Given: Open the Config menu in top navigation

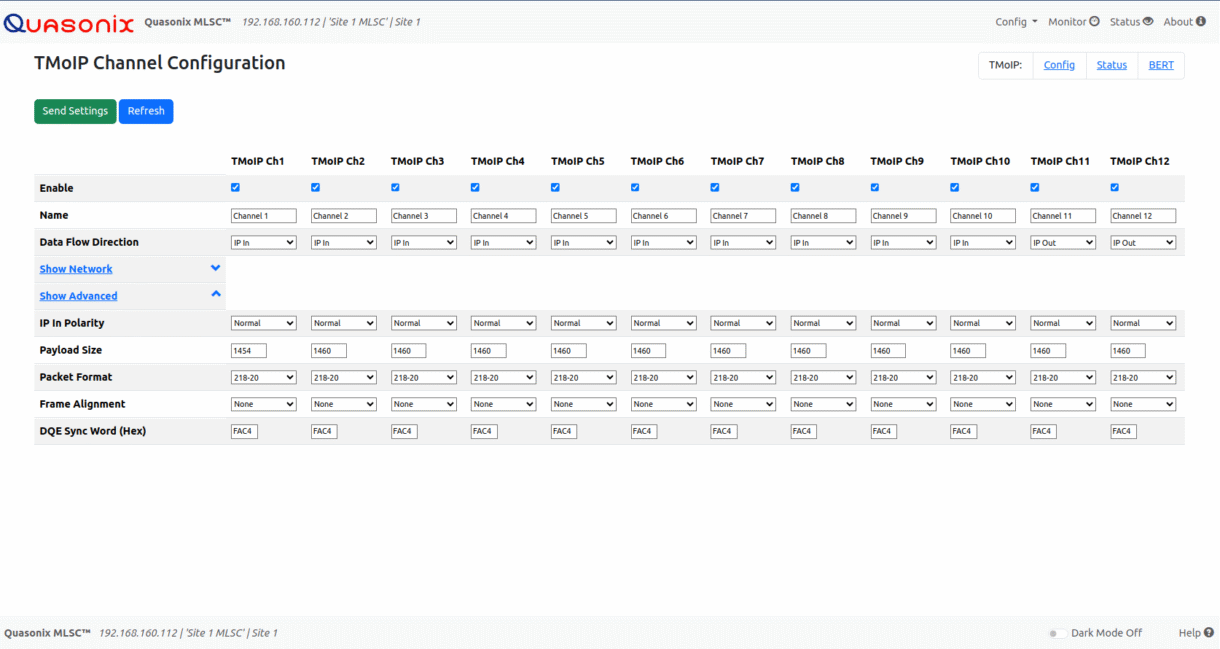Looking at the screenshot, I should click(1016, 21).
